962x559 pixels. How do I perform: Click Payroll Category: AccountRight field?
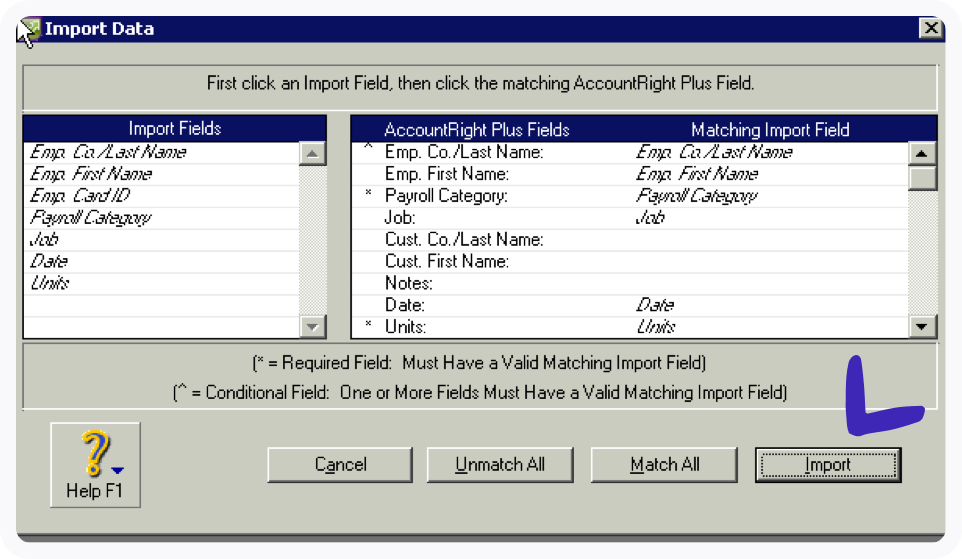click(446, 196)
